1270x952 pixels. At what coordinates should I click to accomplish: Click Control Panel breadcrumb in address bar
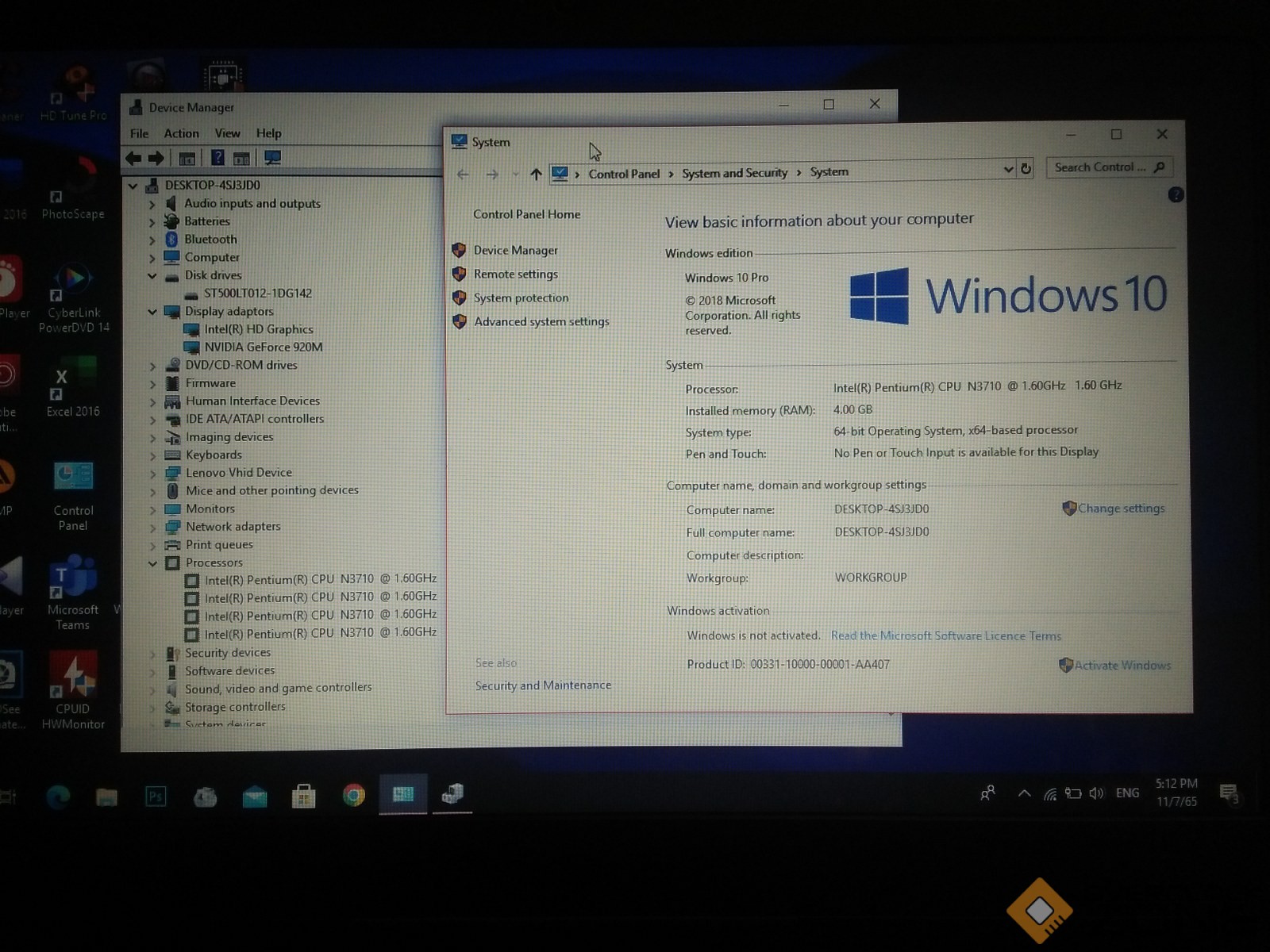624,174
